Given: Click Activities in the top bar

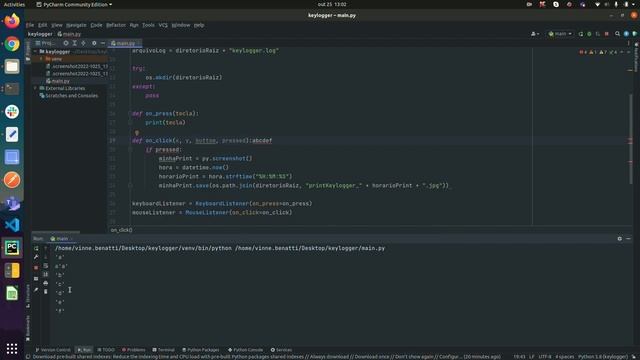Looking at the screenshot, I should 14,4.
